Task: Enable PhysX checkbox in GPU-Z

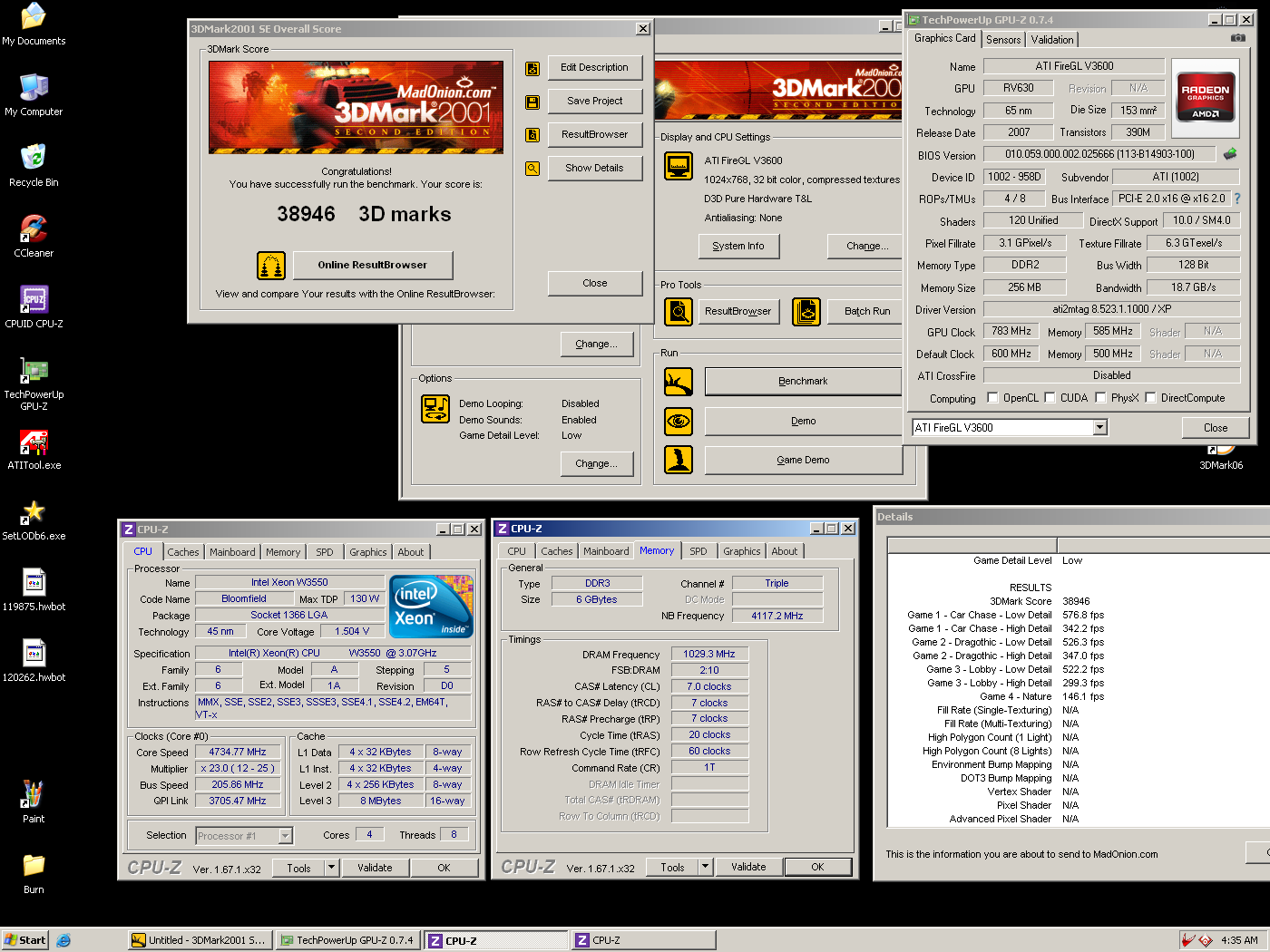Action: point(1100,397)
